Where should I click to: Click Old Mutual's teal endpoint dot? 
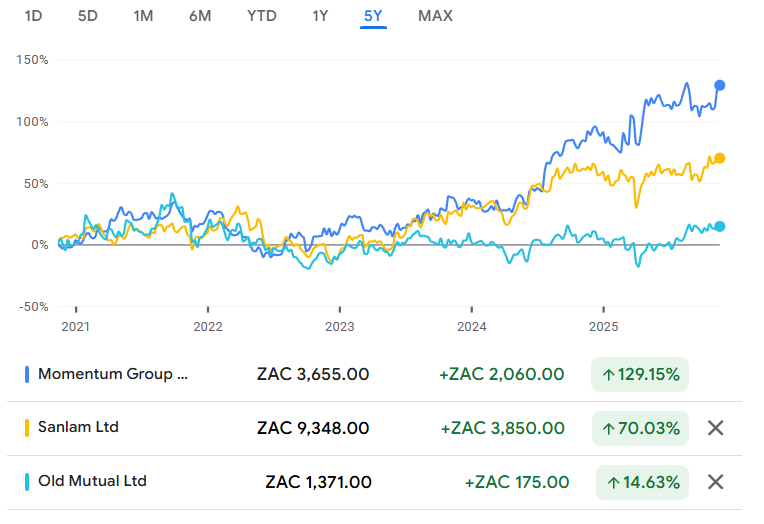[720, 226]
